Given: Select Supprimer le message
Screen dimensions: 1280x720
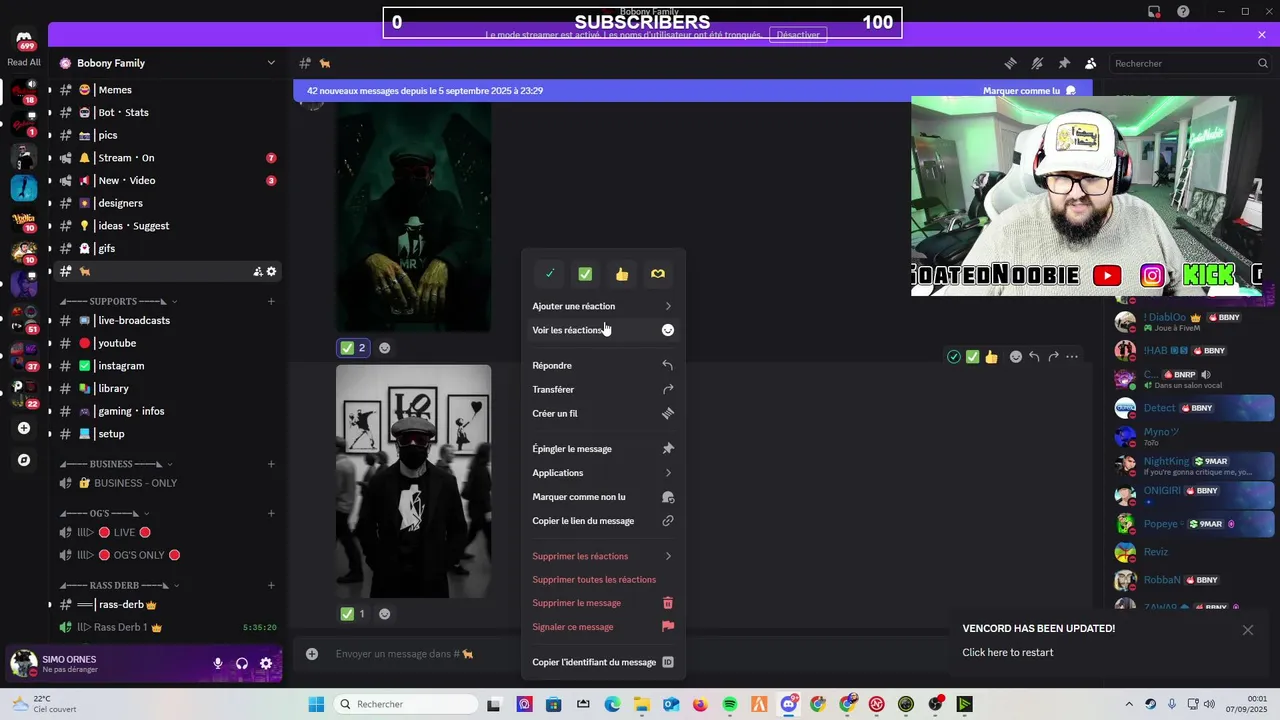Looking at the screenshot, I should [x=602, y=603].
